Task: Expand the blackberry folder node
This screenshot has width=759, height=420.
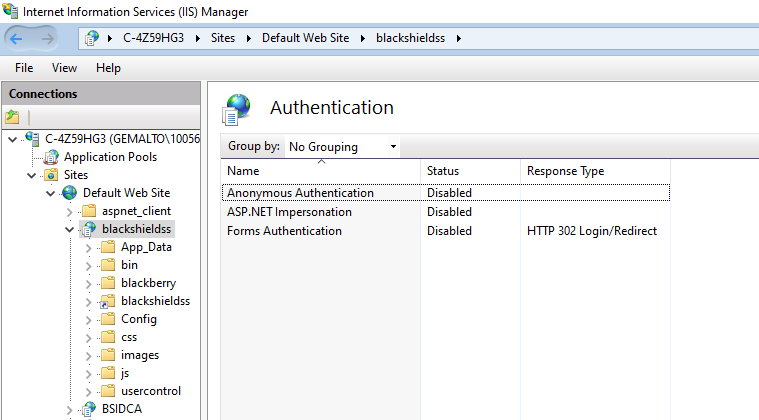Action: (89, 284)
